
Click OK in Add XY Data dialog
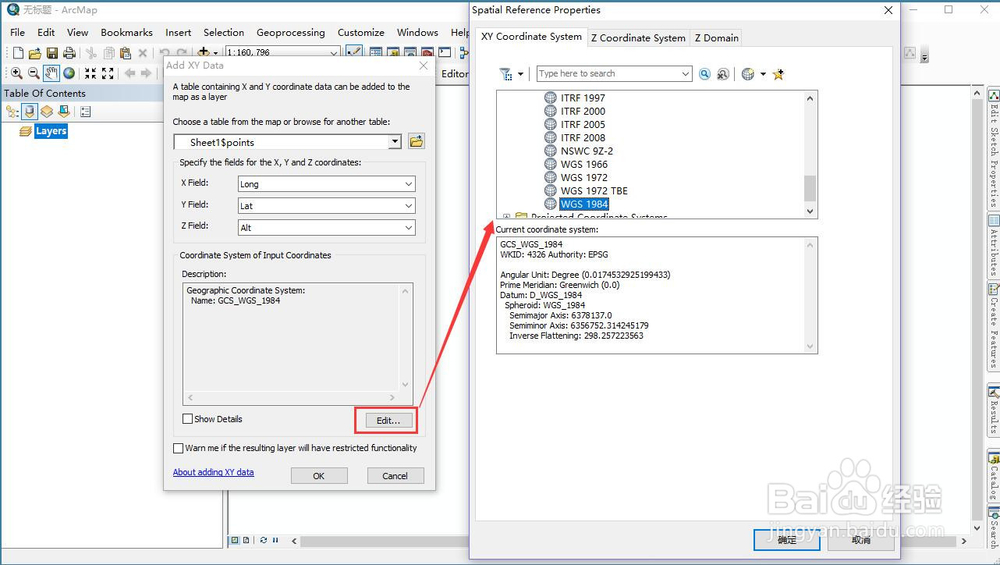click(x=319, y=476)
